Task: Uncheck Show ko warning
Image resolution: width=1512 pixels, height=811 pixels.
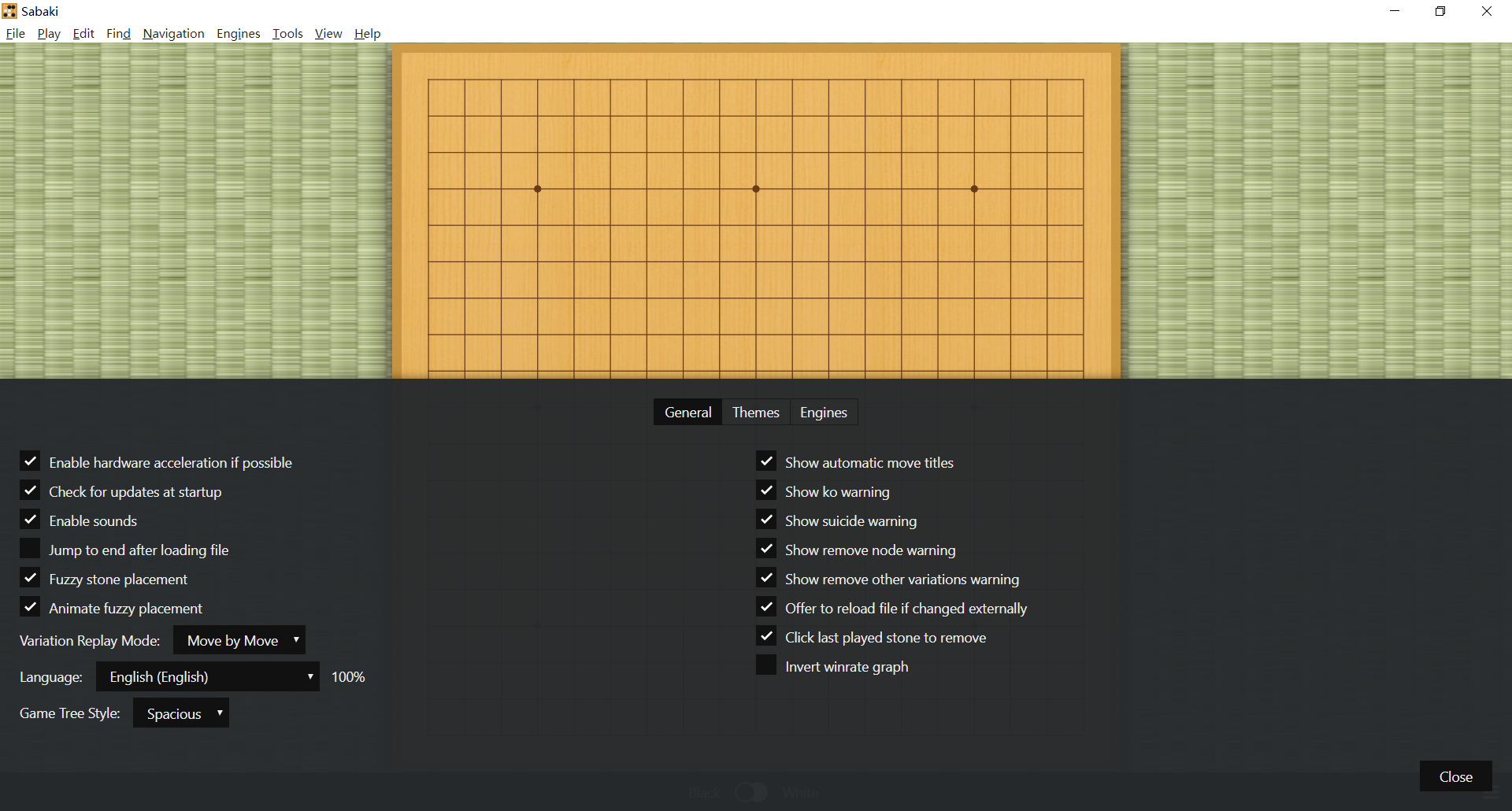Action: (765, 490)
